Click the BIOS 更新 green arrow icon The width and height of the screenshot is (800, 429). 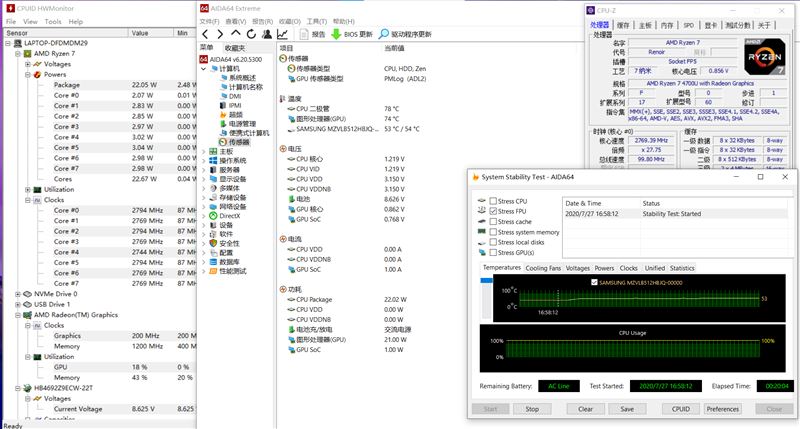[336, 34]
